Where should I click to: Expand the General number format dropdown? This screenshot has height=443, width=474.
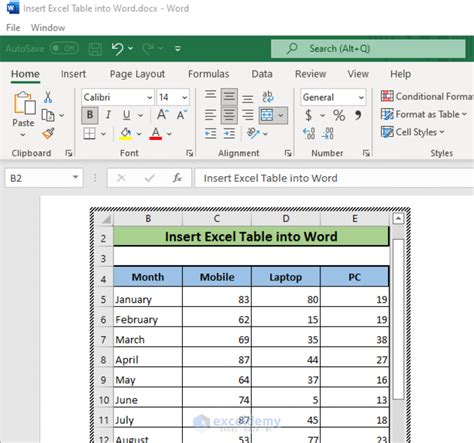pos(361,97)
